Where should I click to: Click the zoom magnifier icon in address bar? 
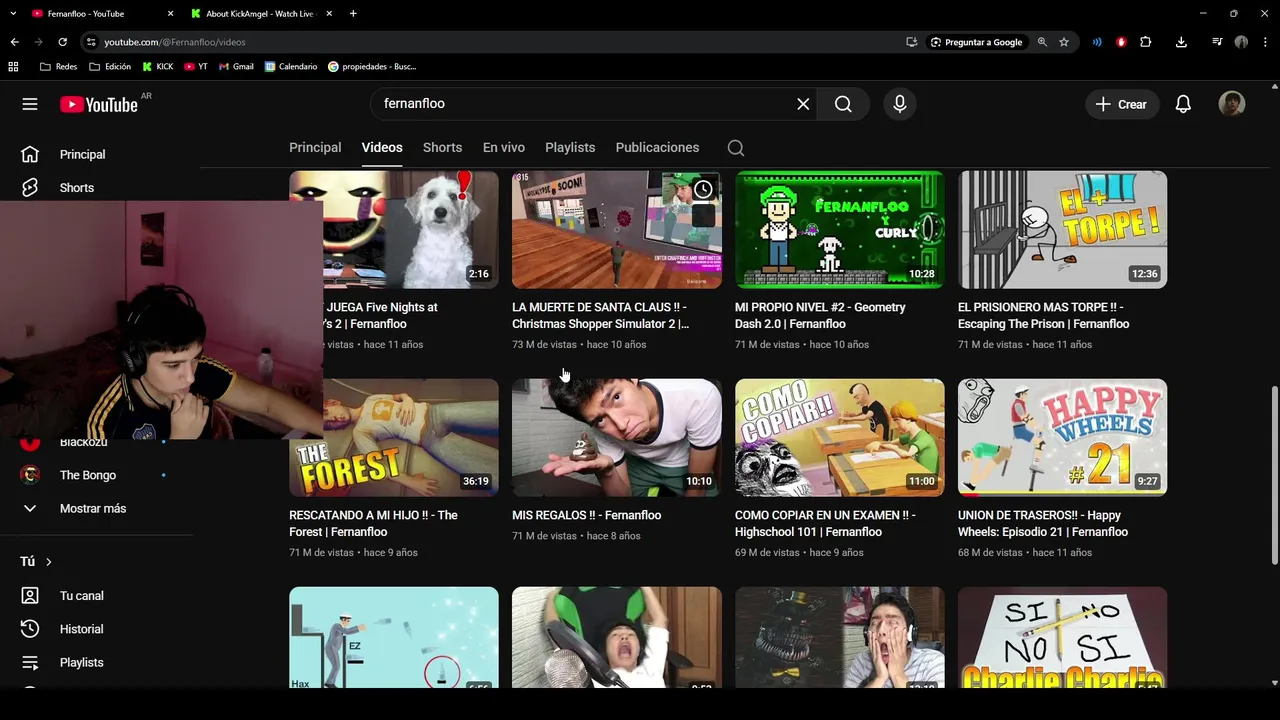1042,42
